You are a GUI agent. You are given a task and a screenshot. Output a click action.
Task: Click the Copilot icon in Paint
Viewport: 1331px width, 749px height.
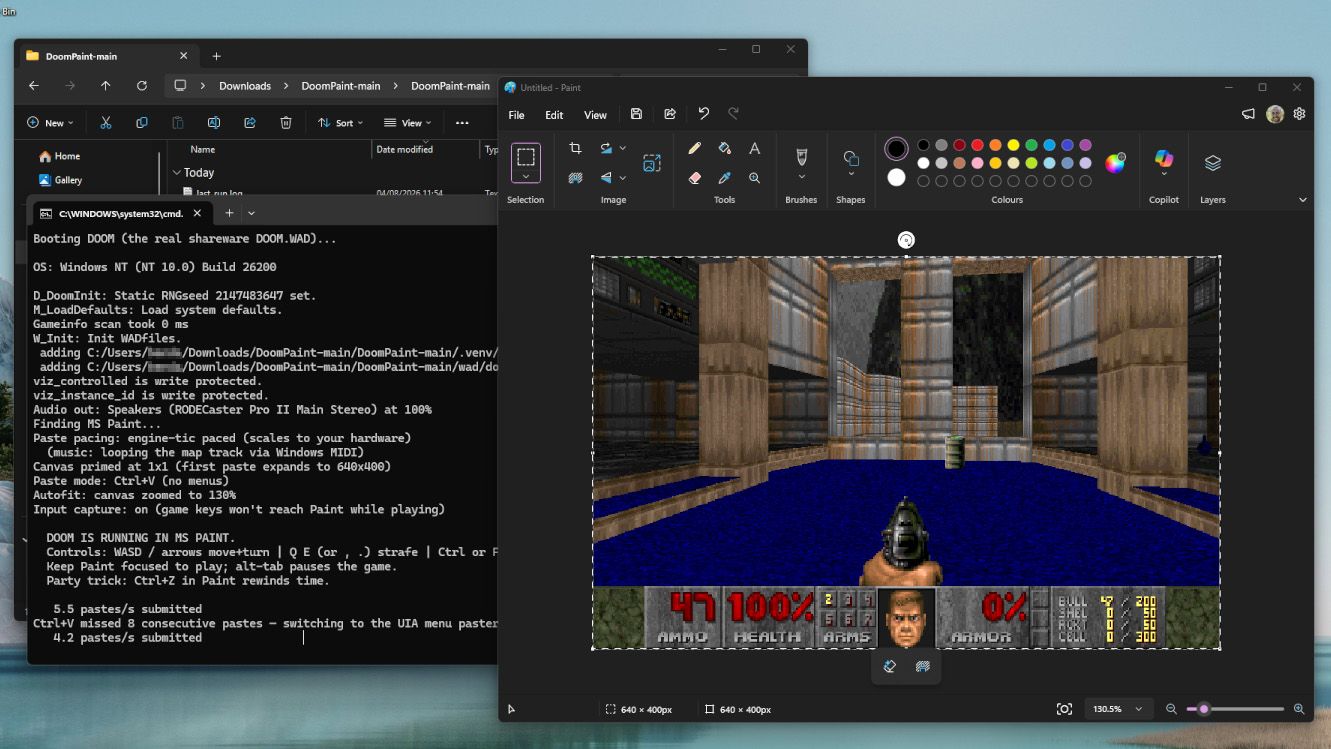[x=1164, y=158]
